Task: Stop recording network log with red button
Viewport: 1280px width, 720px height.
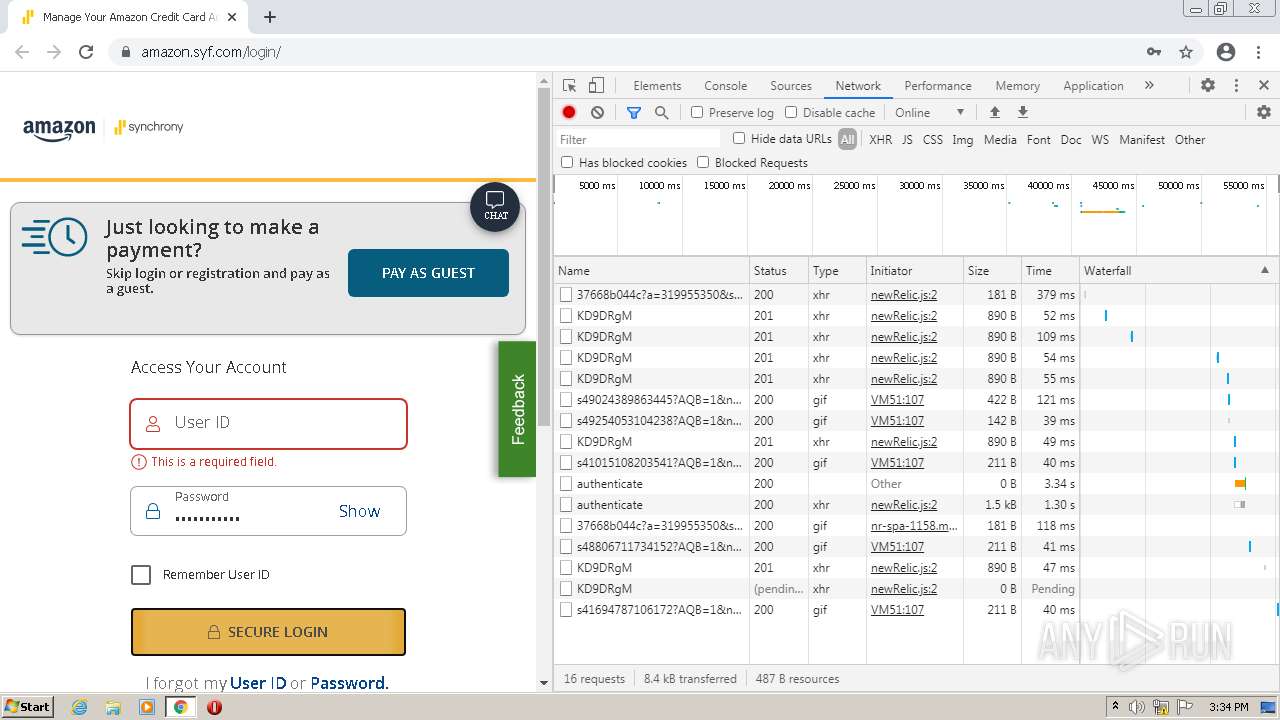Action: point(569,113)
